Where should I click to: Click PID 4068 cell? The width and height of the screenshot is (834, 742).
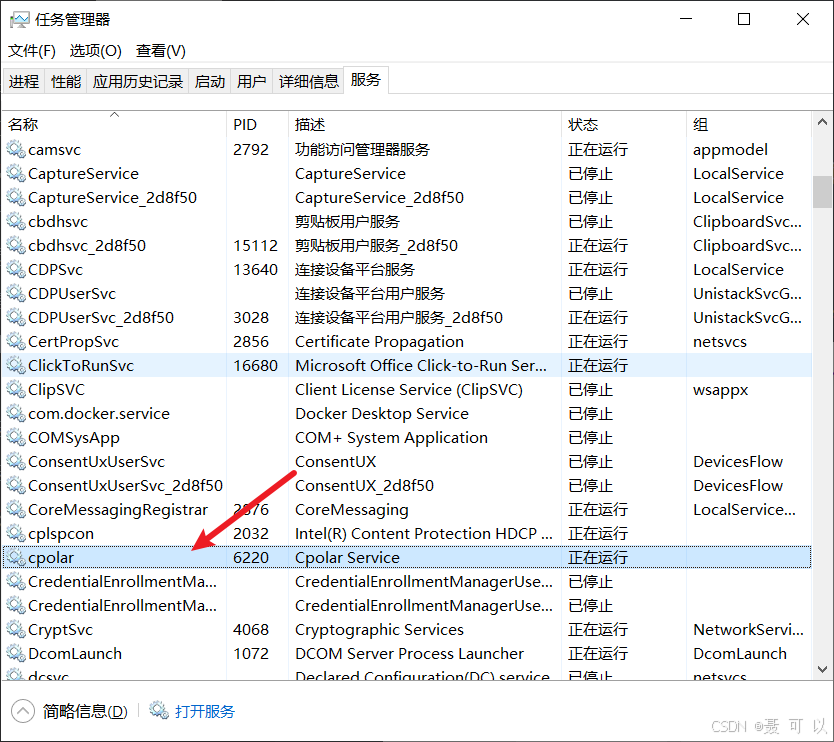pyautogui.click(x=251, y=629)
